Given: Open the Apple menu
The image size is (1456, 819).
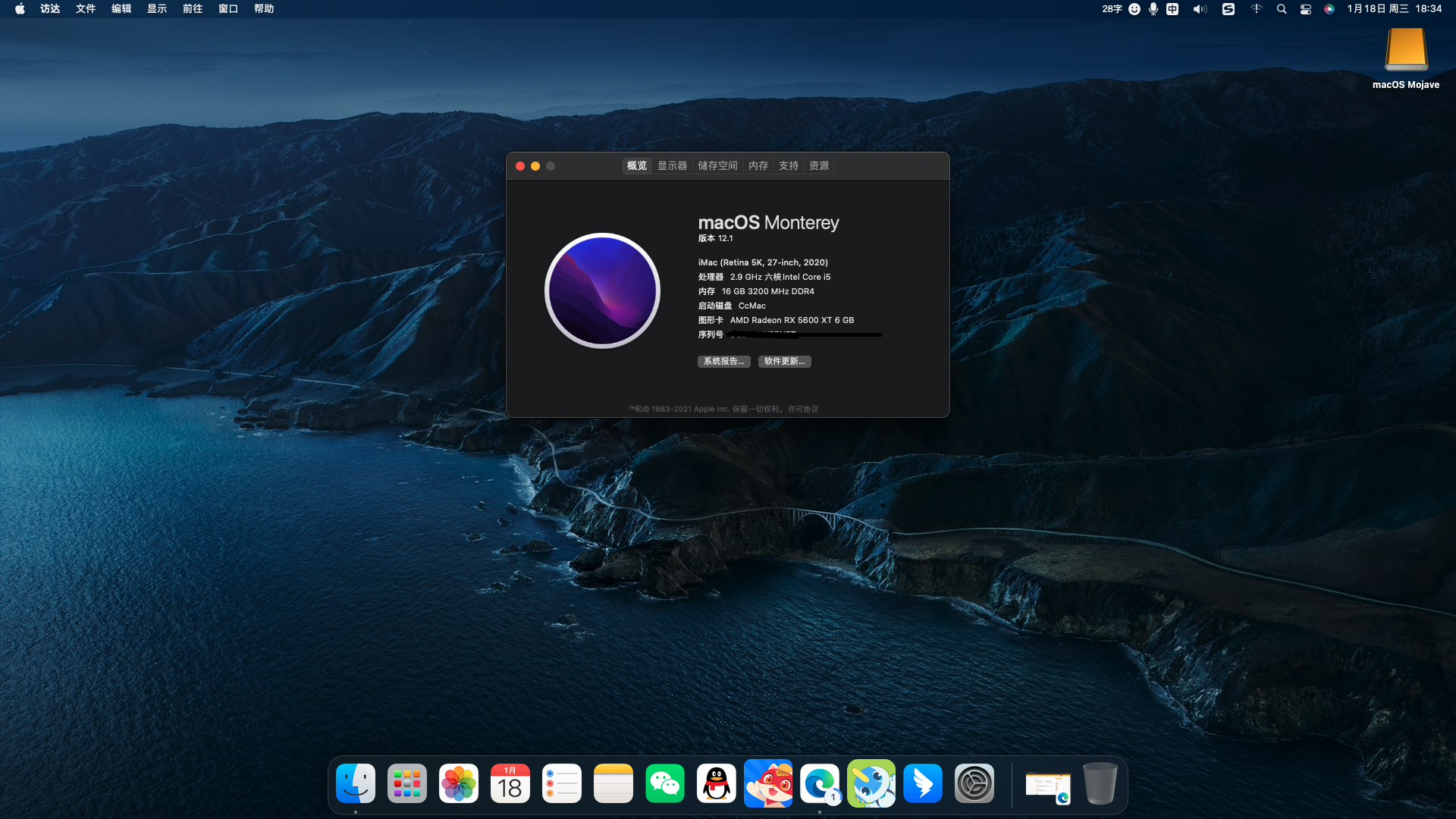Looking at the screenshot, I should click(20, 9).
